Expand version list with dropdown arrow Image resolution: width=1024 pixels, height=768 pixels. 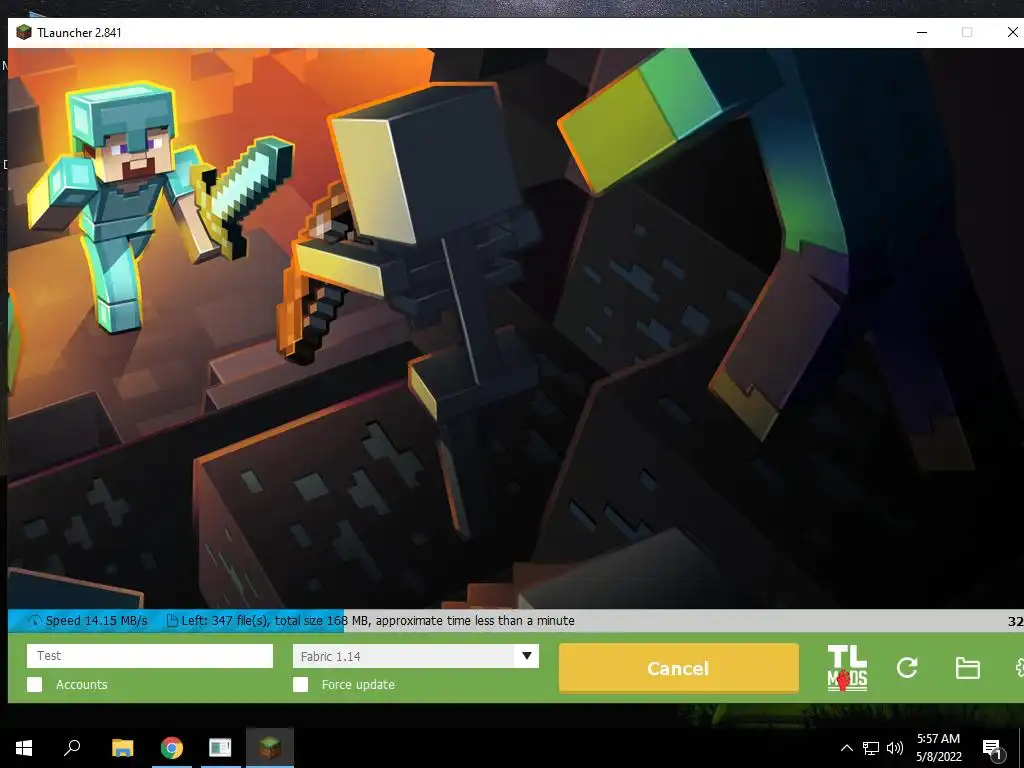click(526, 656)
